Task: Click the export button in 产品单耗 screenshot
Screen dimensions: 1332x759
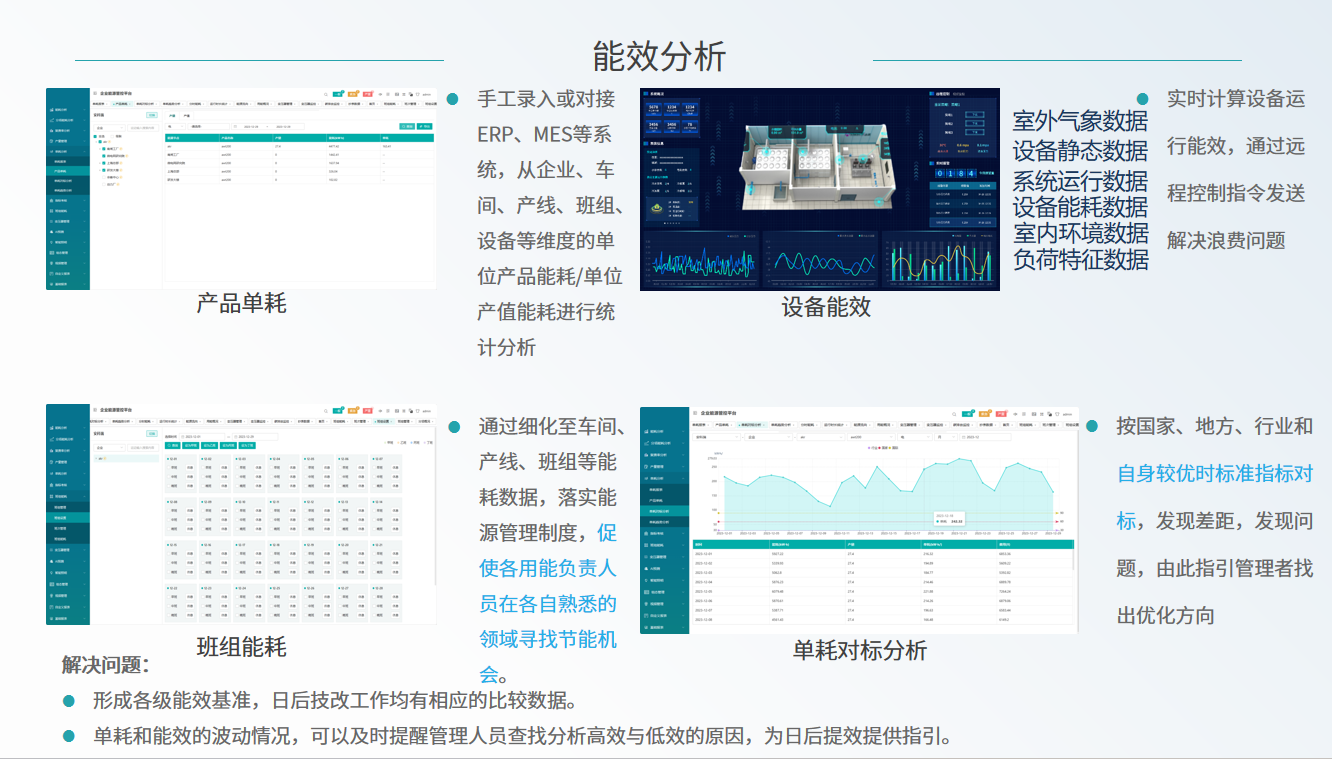Action: (x=424, y=127)
